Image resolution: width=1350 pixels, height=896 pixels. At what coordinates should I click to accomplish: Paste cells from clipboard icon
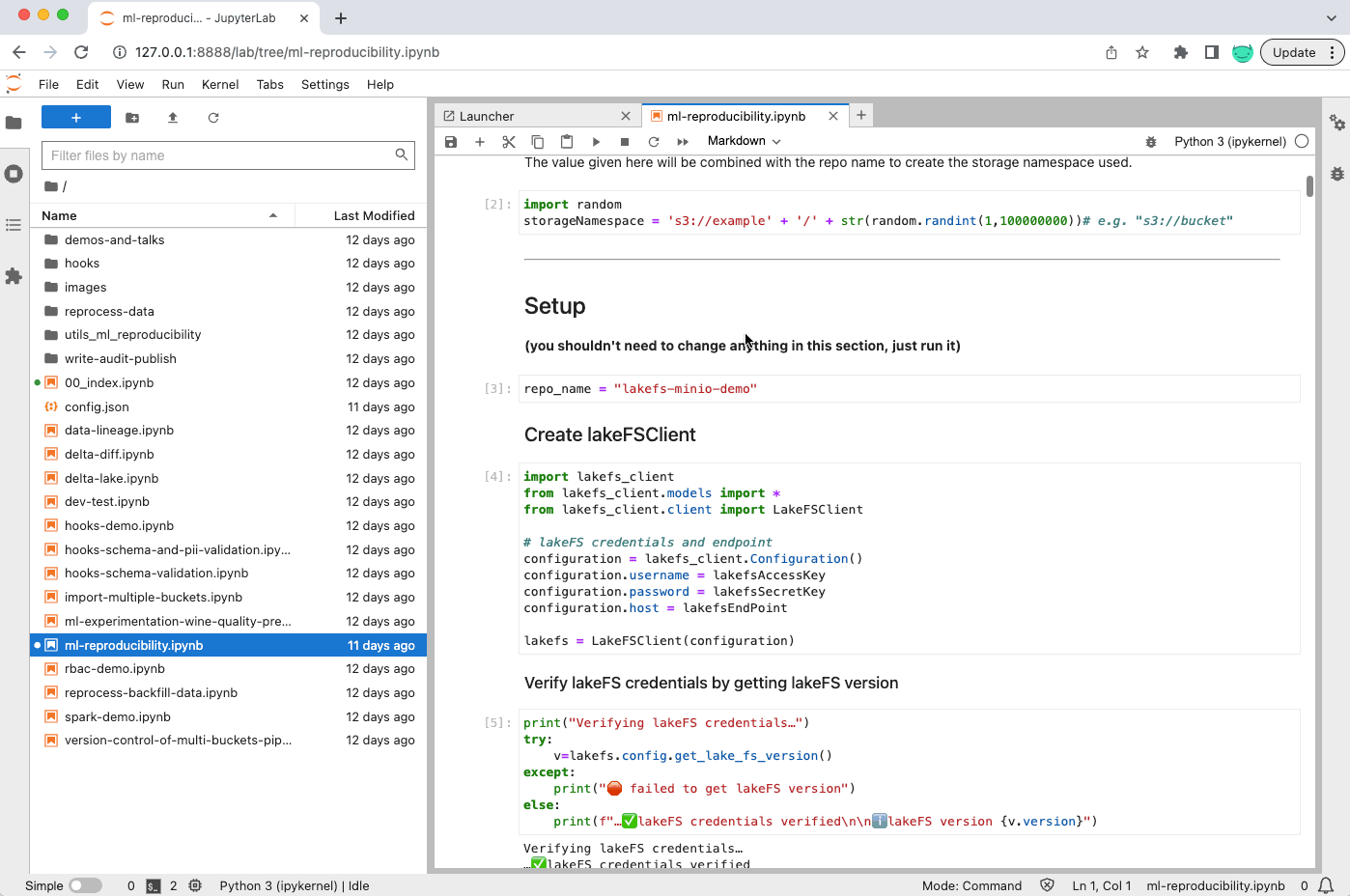567,142
